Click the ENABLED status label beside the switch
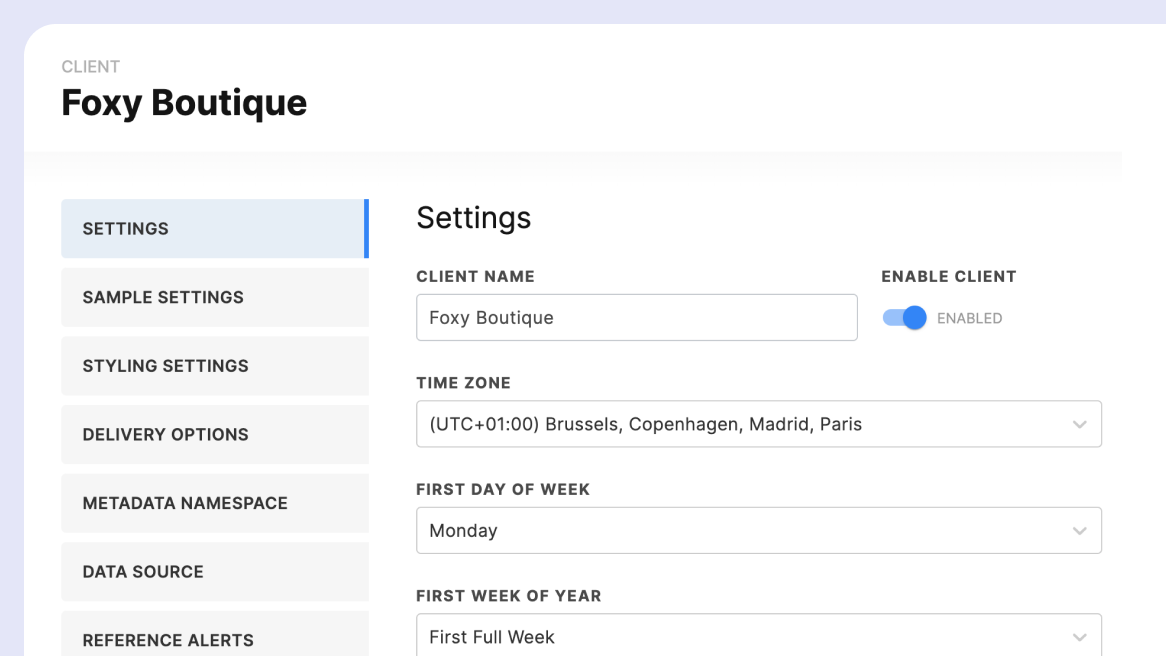 969,319
